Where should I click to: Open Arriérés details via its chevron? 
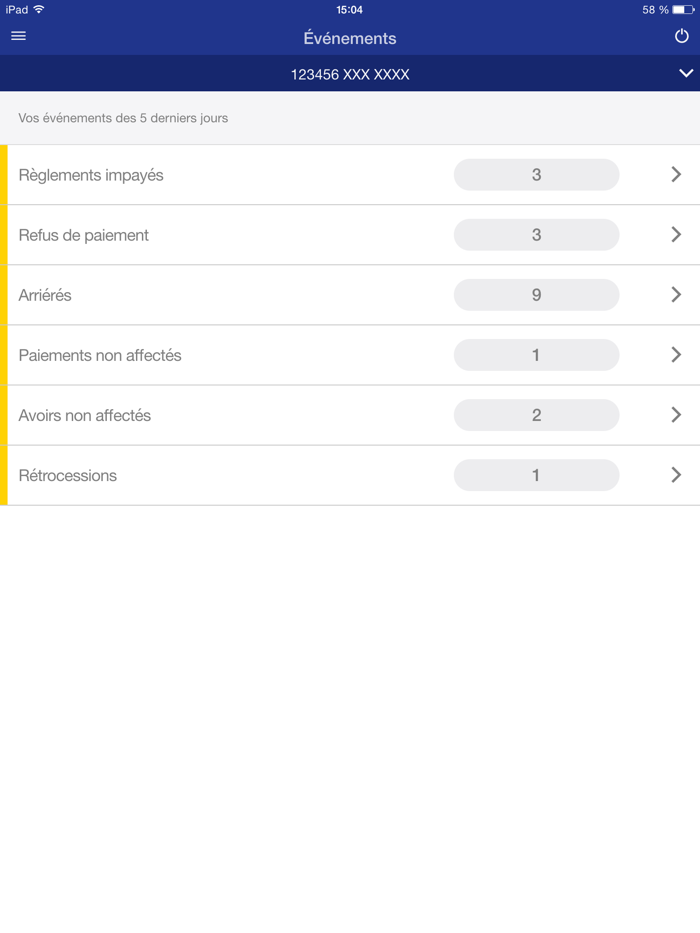click(675, 294)
